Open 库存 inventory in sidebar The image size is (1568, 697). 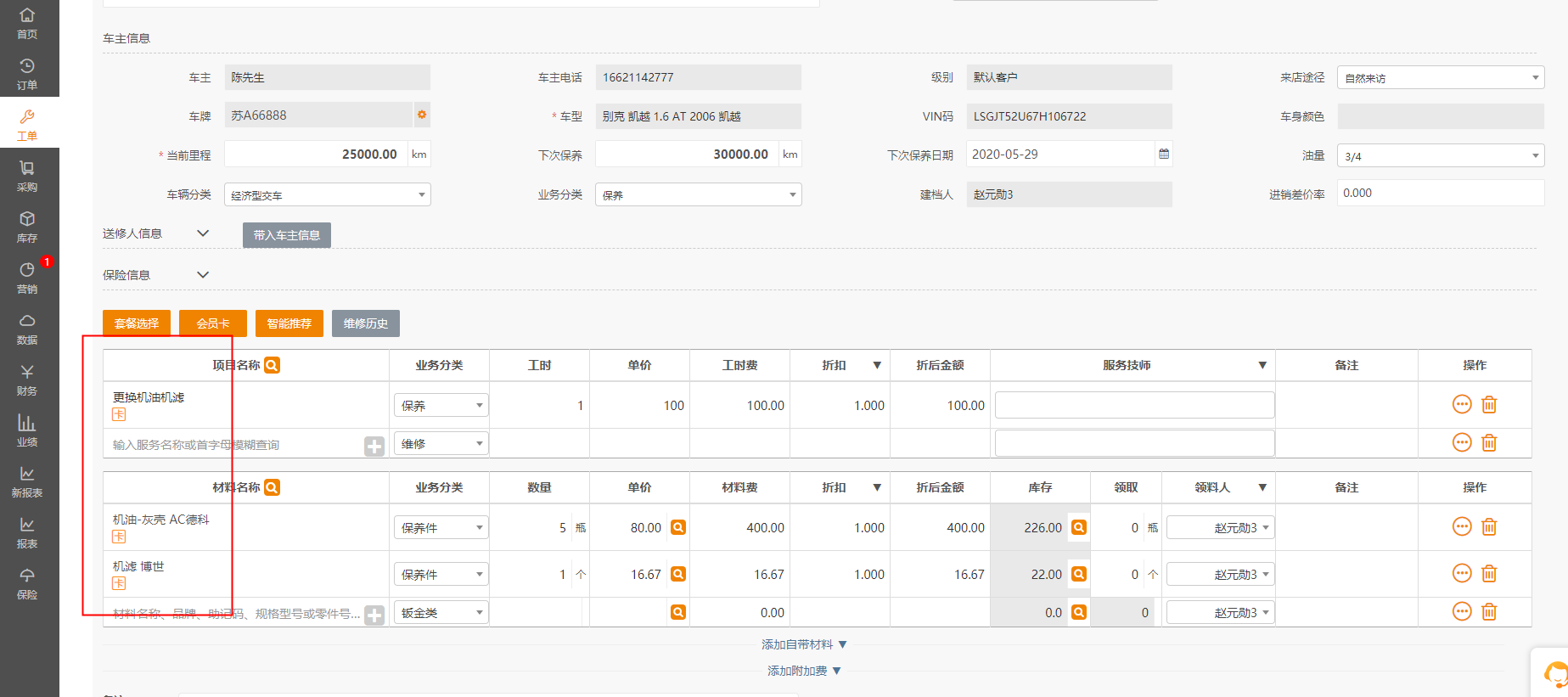(27, 227)
